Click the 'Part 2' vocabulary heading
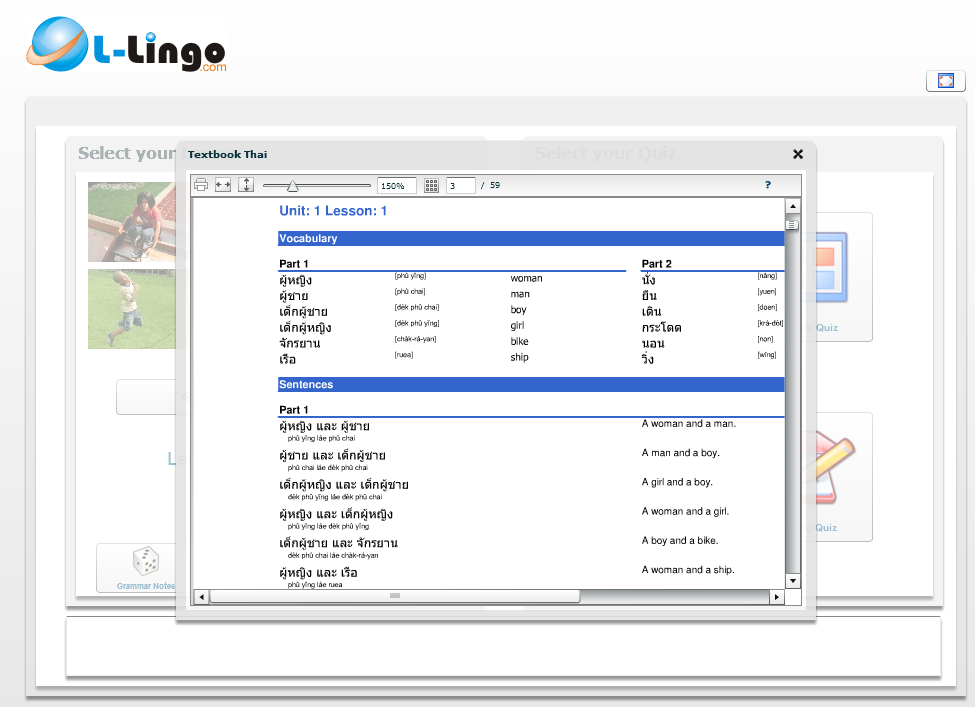The width and height of the screenshot is (975, 707). pos(657,264)
